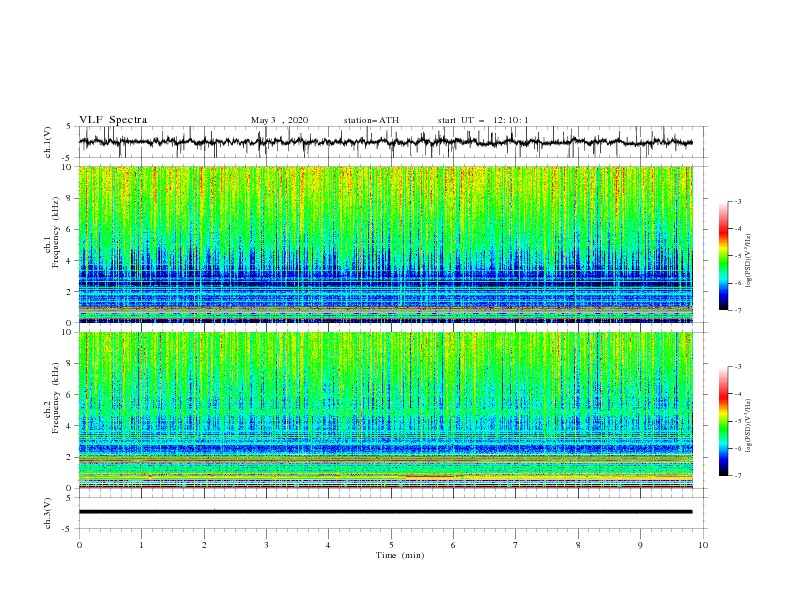The image size is (792, 612).
Task: Click the "10" kHz tick on ch.1 axis
Action: pyautogui.click(x=68, y=167)
